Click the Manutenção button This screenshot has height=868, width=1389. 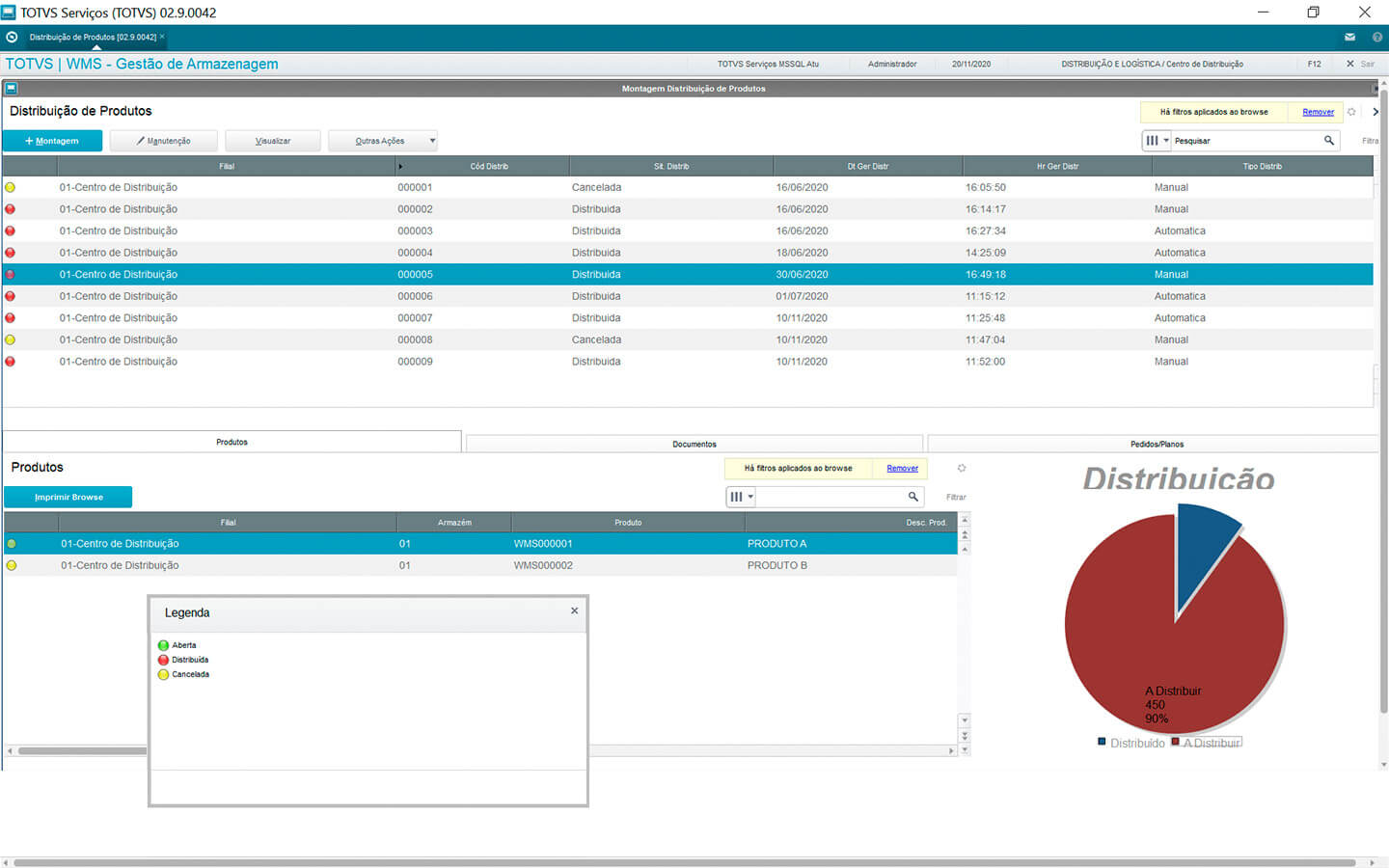[163, 141]
